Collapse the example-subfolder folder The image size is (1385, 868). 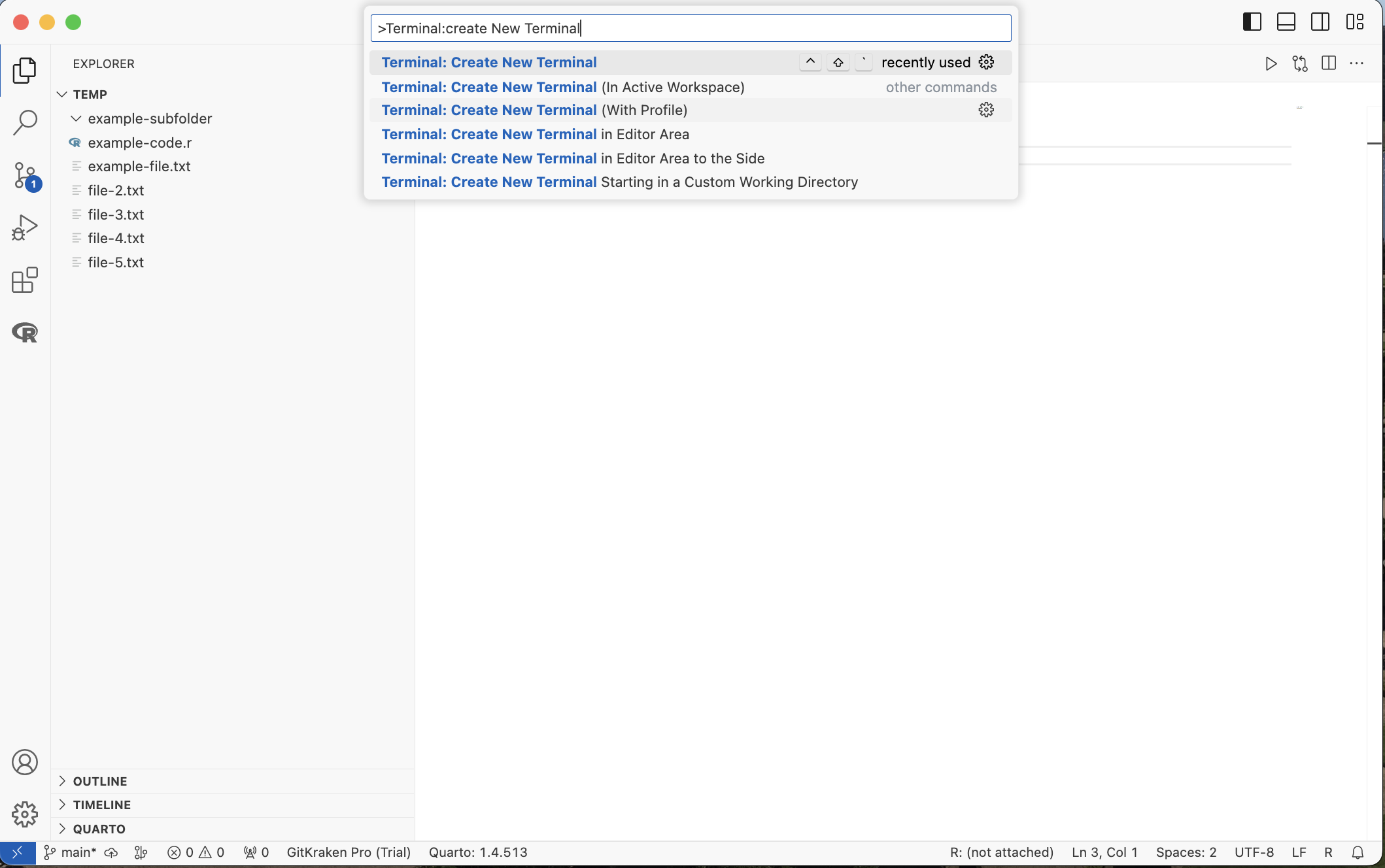(x=150, y=118)
